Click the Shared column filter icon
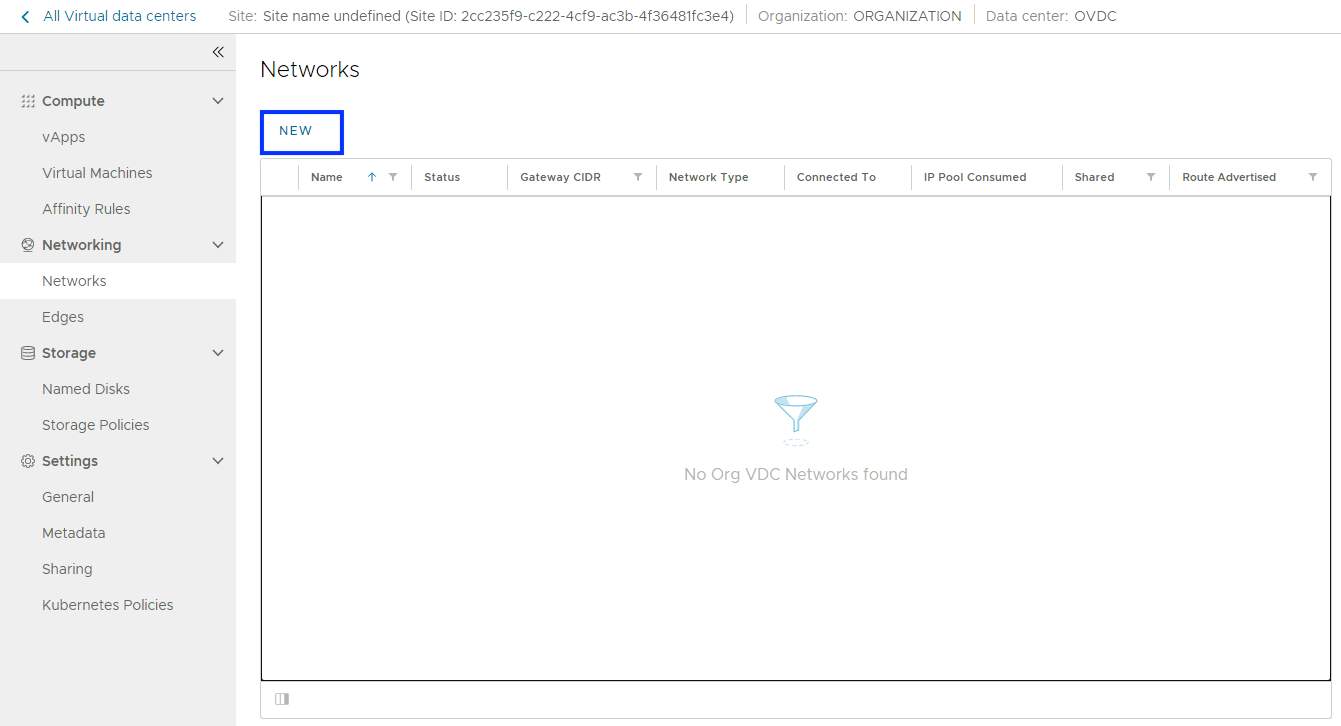 (1151, 177)
